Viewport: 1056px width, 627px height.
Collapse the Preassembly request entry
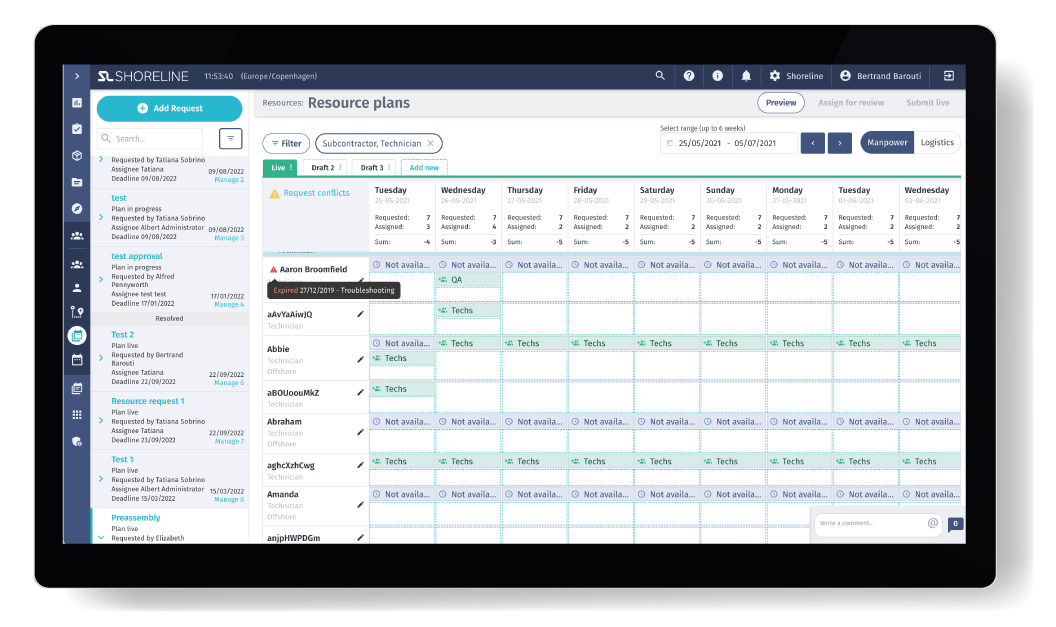tap(101, 538)
